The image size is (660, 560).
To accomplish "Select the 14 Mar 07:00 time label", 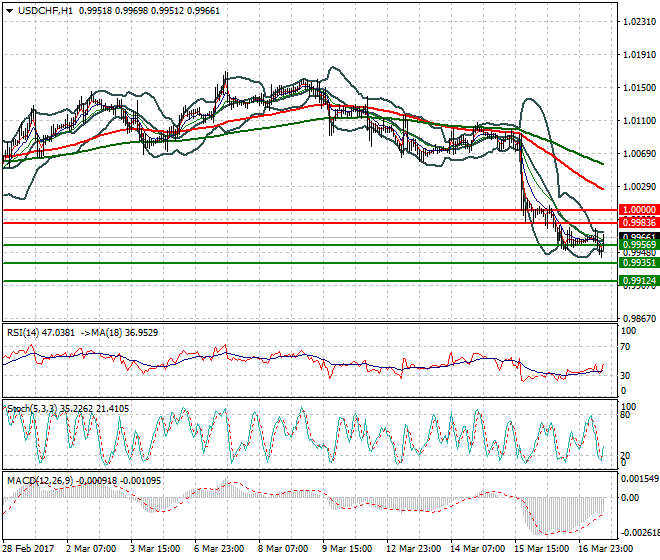I will tap(477, 549).
